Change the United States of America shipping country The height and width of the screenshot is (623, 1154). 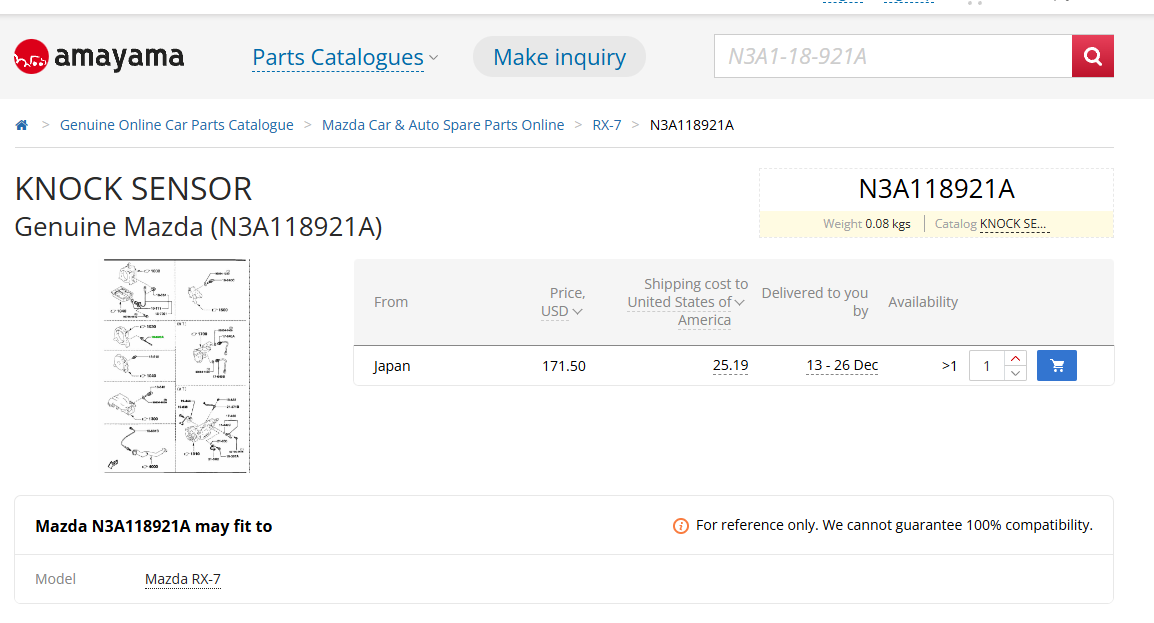point(686,302)
